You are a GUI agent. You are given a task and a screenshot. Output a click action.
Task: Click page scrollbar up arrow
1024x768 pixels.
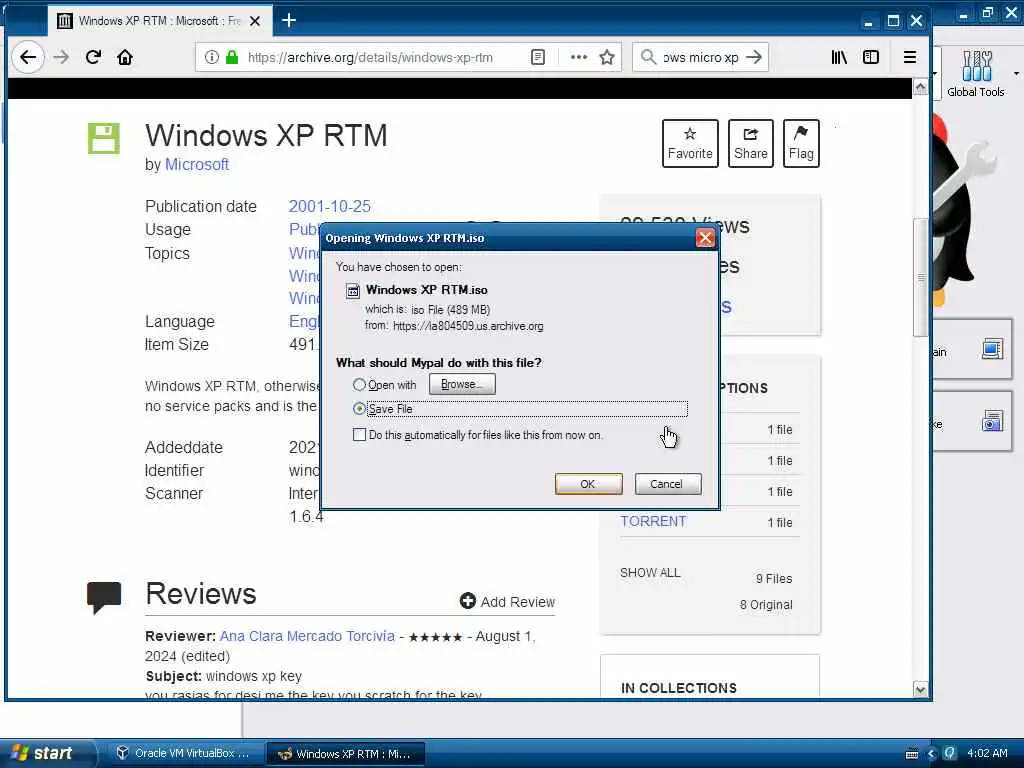[920, 87]
